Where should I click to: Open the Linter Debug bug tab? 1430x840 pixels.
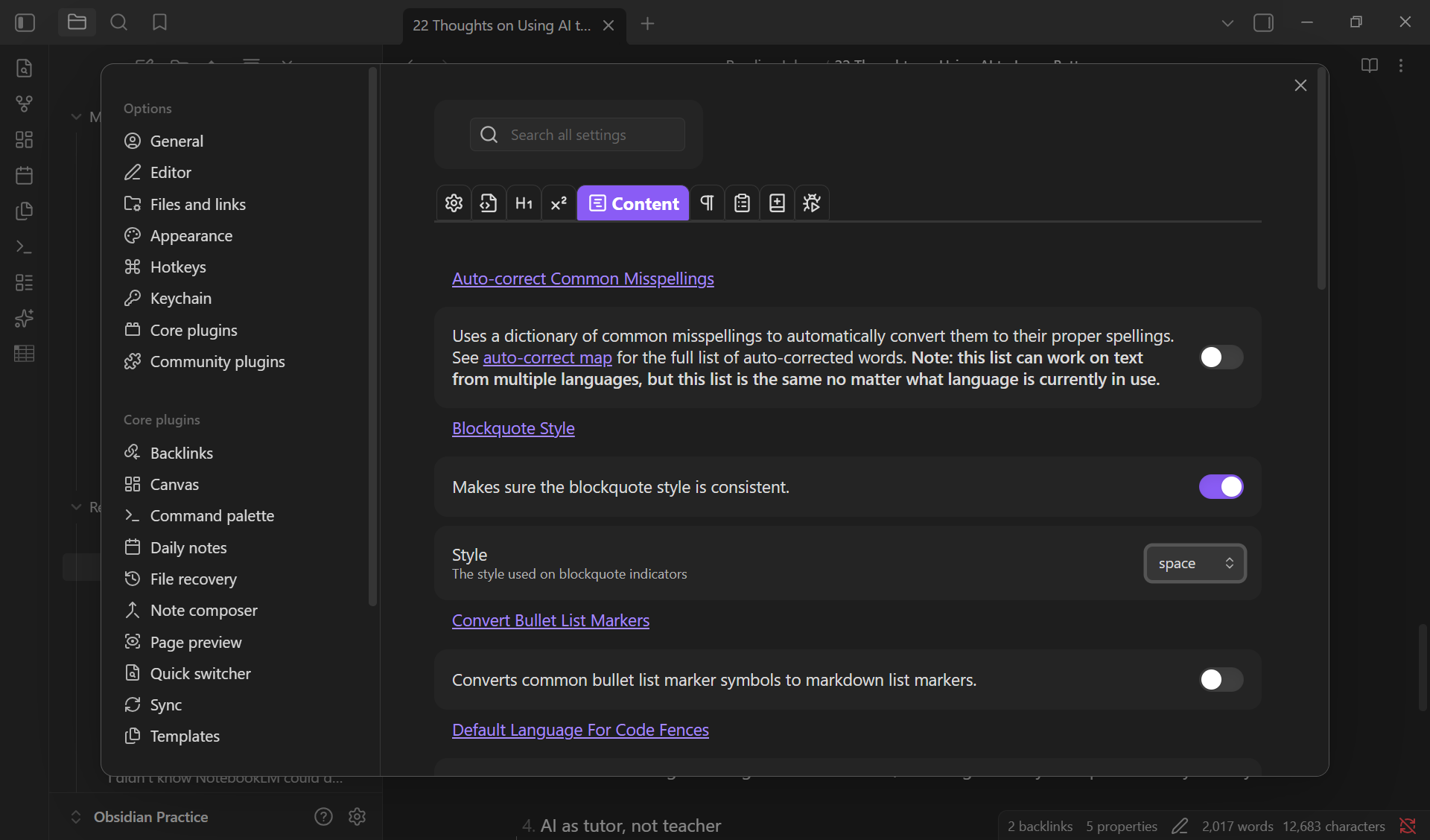click(x=812, y=203)
